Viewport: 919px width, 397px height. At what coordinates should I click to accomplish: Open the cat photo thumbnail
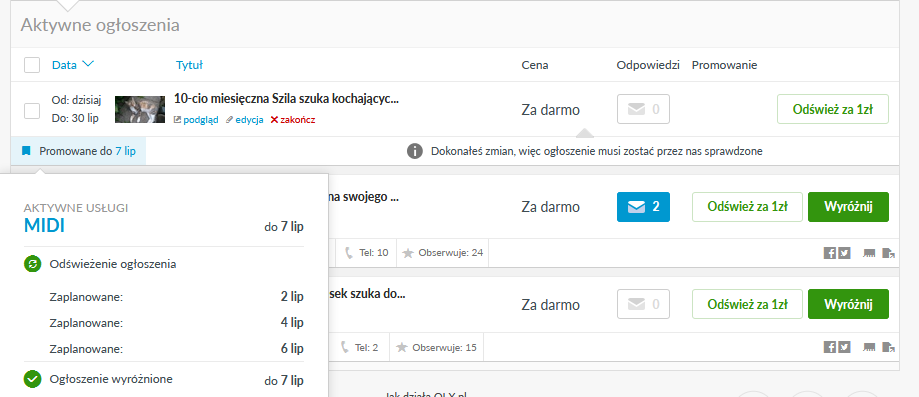139,109
